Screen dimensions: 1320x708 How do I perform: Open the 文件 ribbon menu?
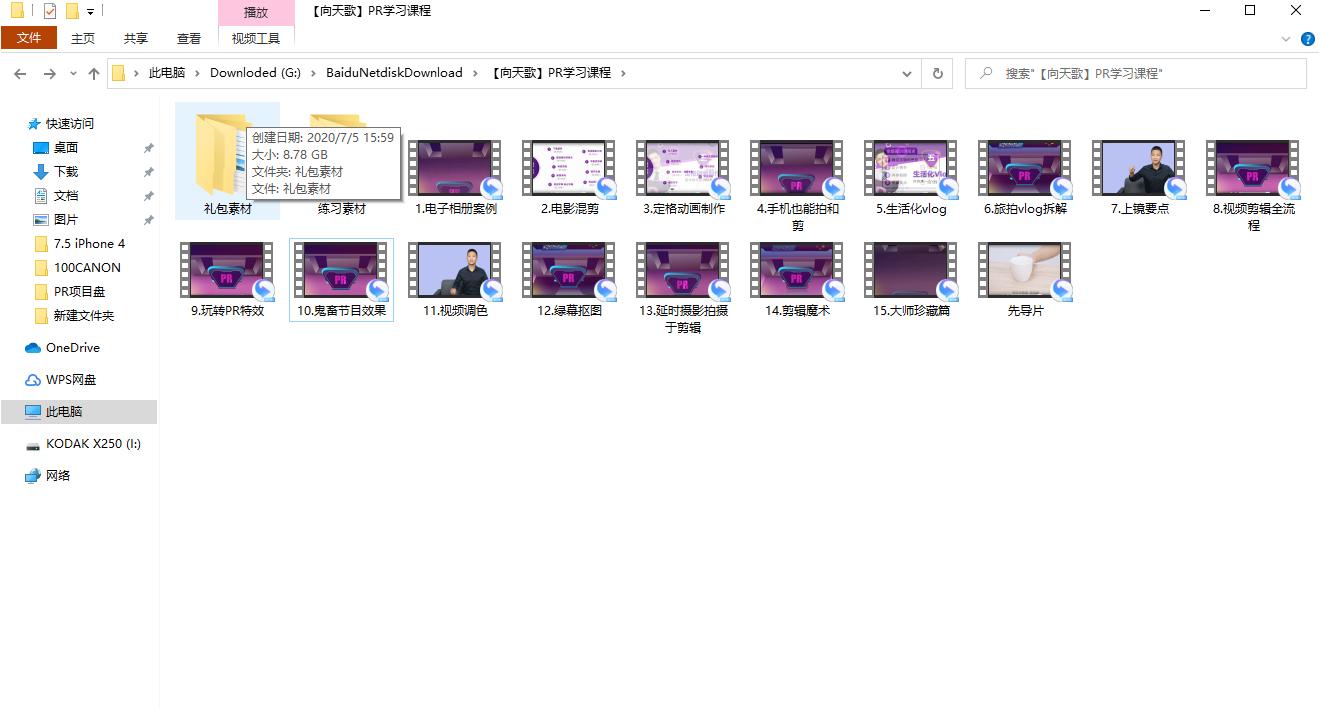(x=29, y=38)
